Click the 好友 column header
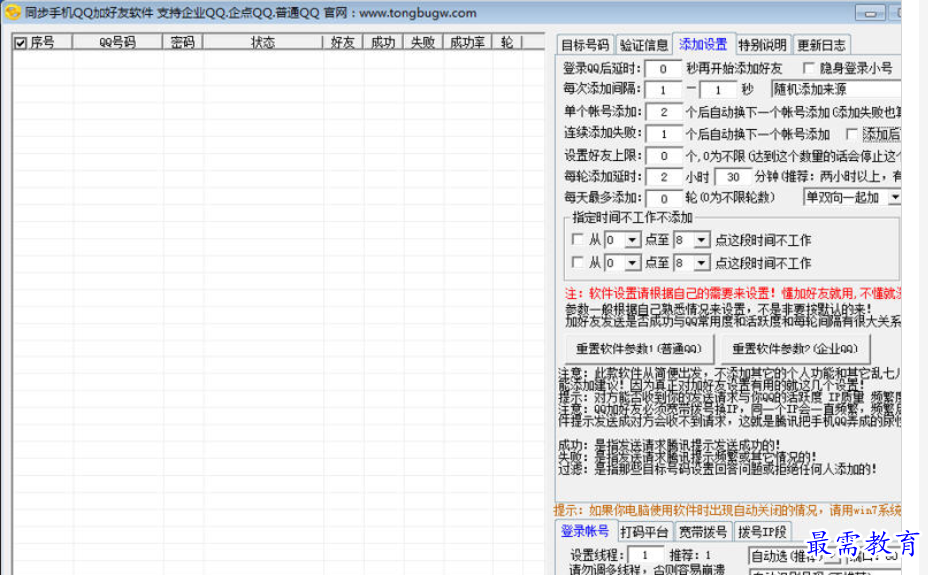 [343, 42]
